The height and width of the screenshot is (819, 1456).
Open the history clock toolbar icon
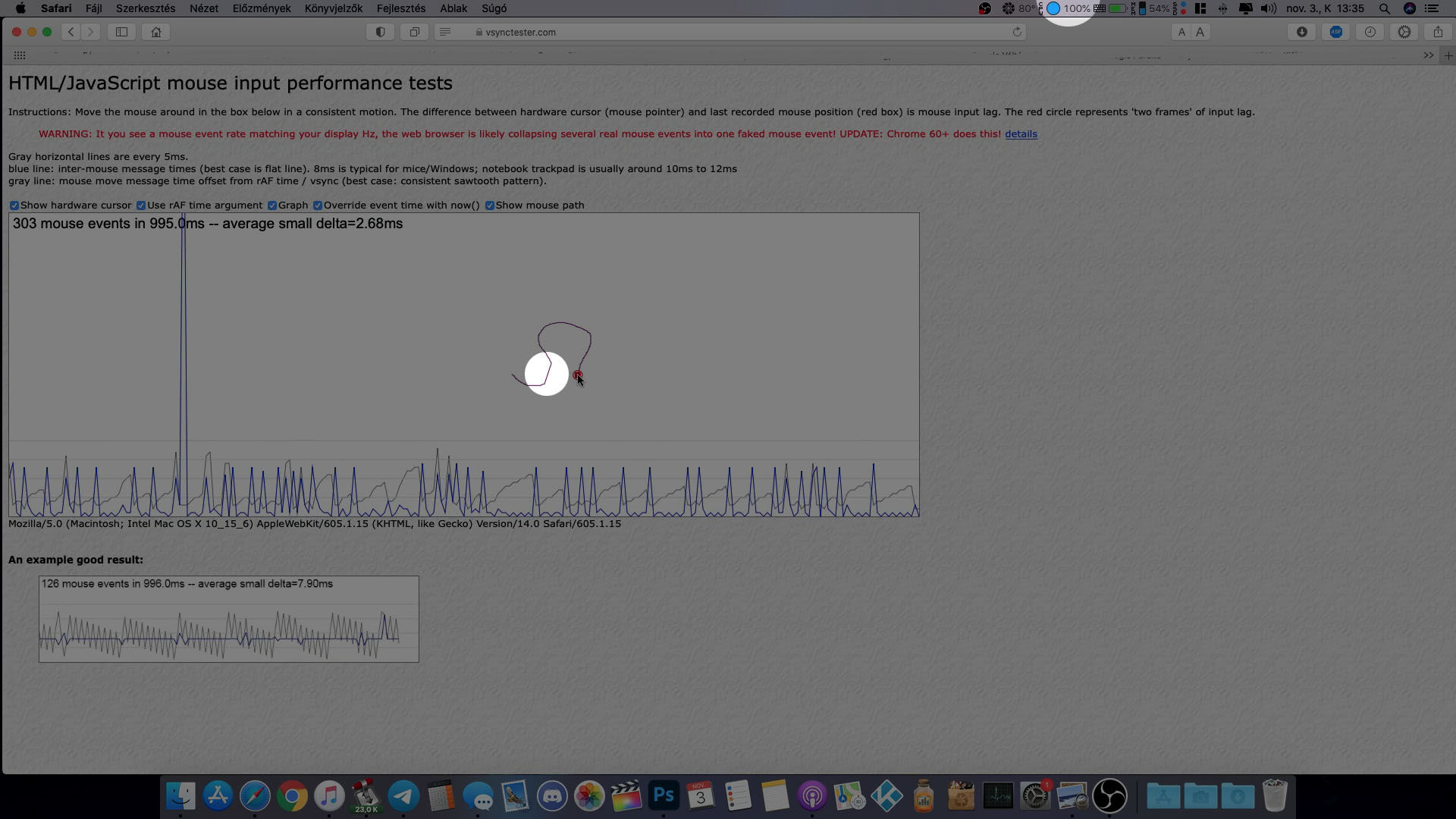(x=1370, y=32)
